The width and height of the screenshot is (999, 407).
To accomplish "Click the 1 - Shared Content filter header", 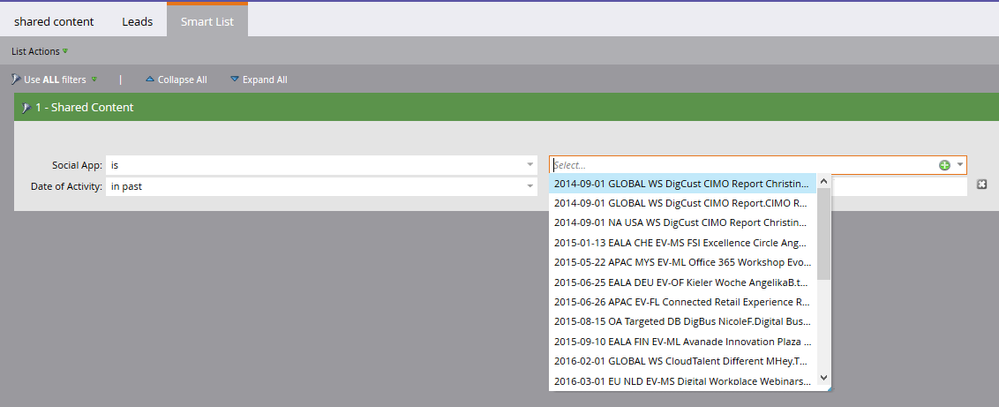I will pos(84,107).
